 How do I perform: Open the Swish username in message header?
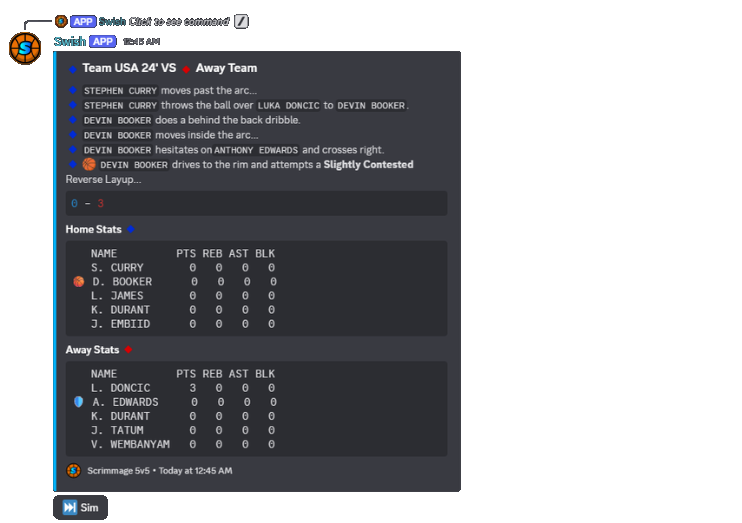(70, 41)
